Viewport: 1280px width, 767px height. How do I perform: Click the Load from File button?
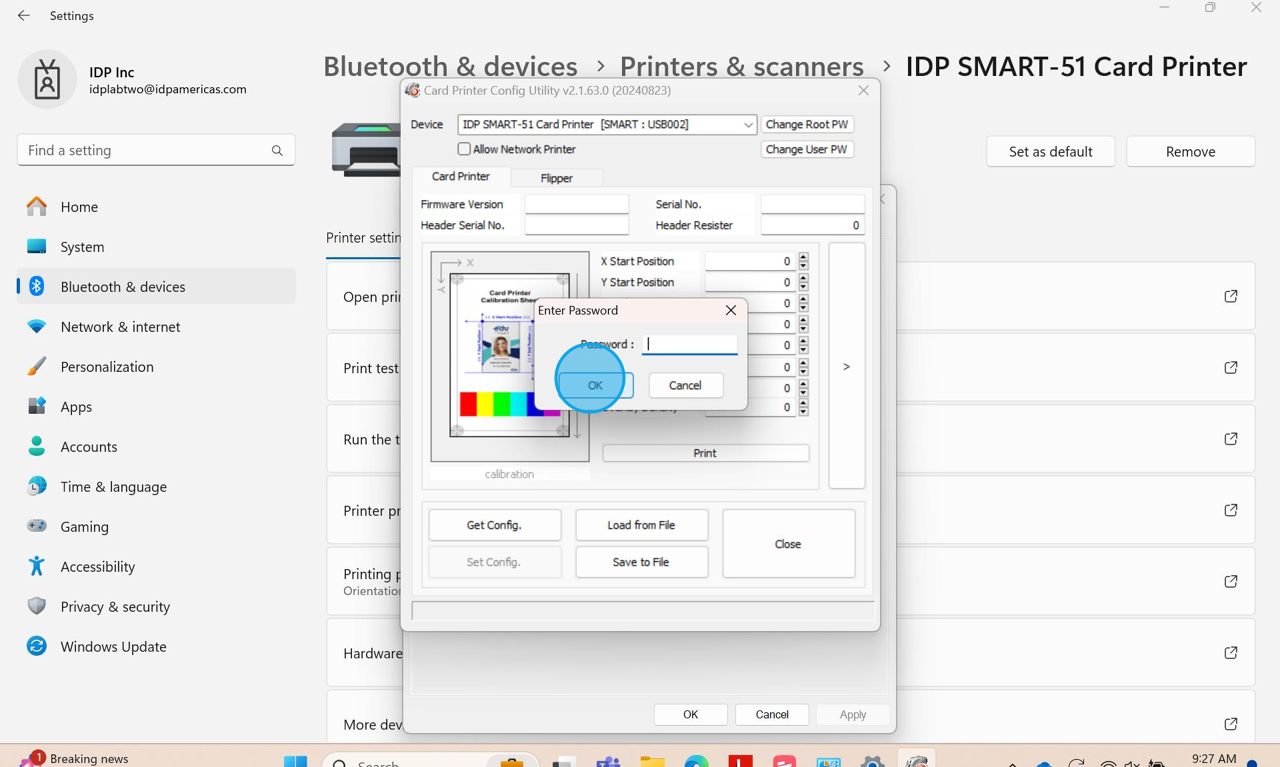[x=641, y=525]
